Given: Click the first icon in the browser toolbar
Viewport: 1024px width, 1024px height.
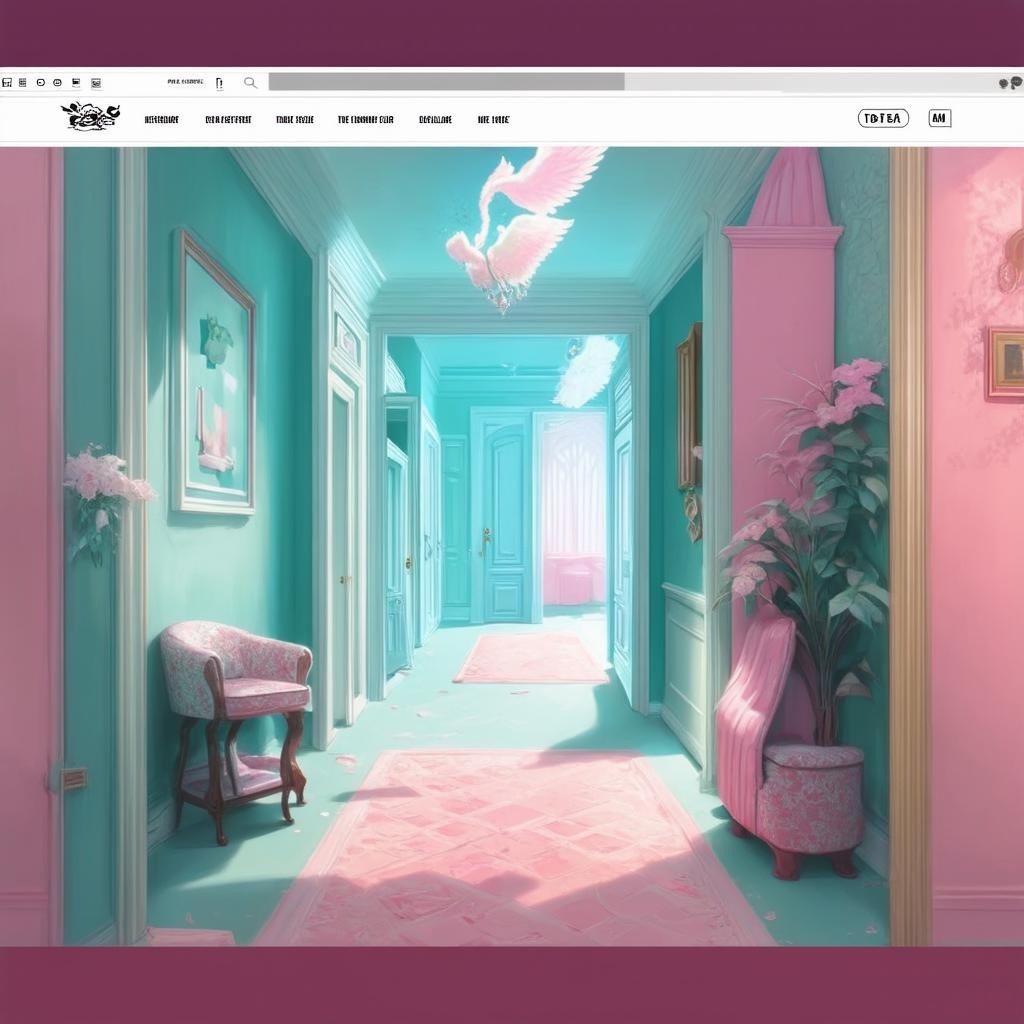Looking at the screenshot, I should pos(7,83).
